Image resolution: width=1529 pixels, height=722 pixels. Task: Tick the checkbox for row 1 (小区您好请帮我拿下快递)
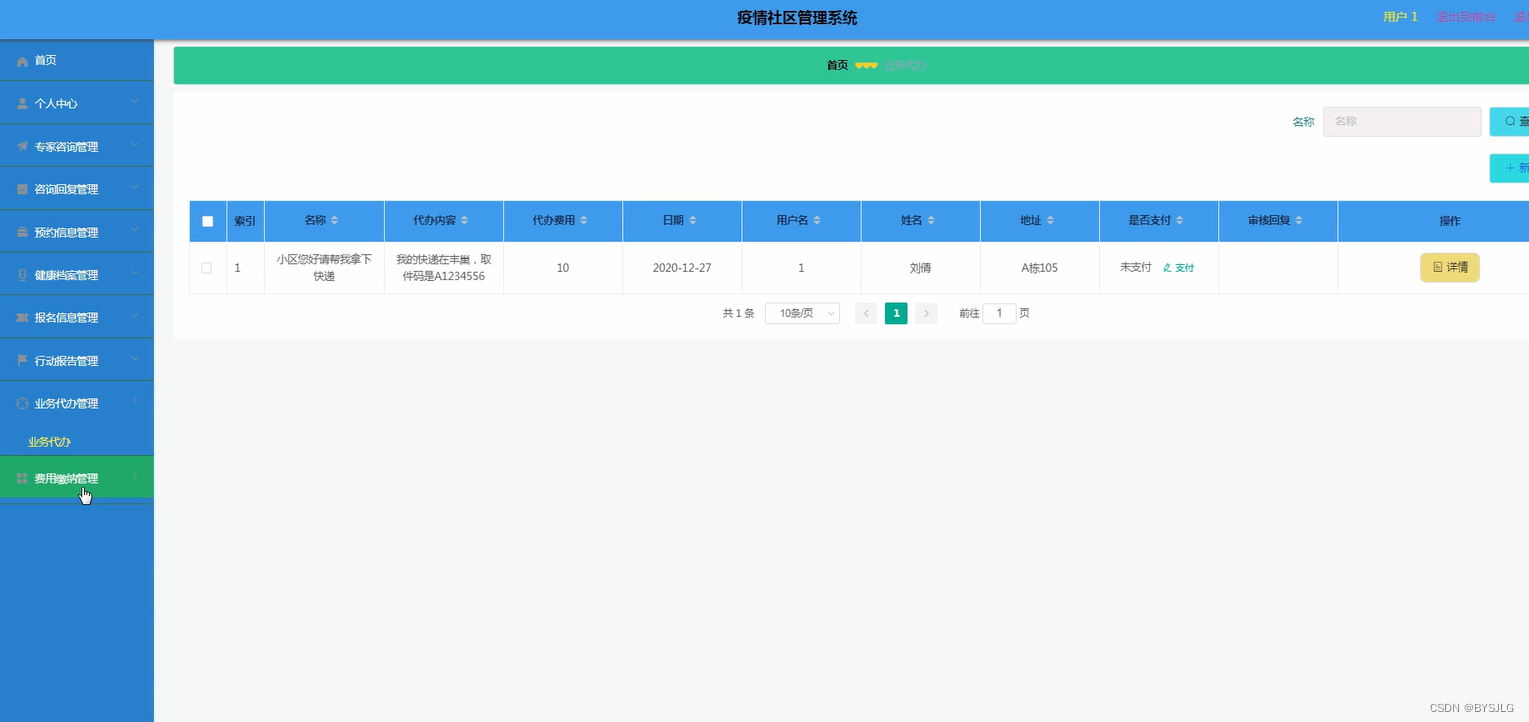pos(207,268)
